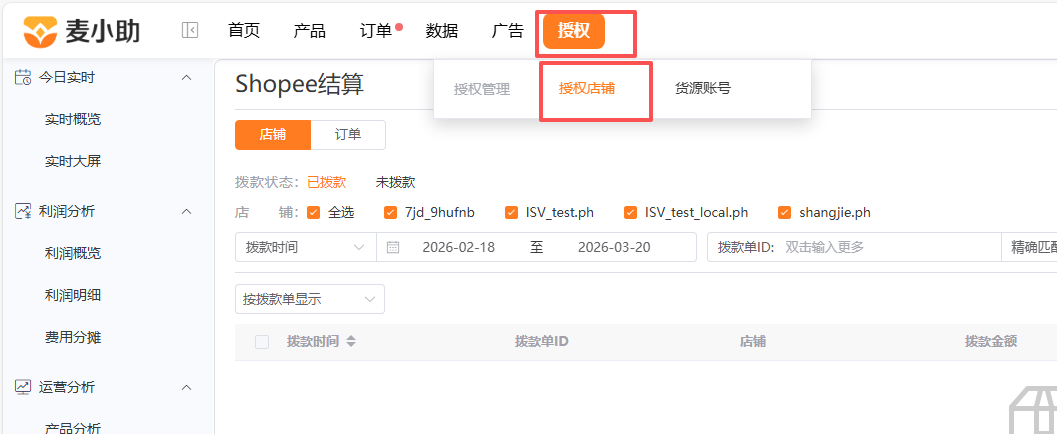The image size is (1057, 434).
Task: Click the 利润分析 chart icon
Action: click(x=23, y=212)
